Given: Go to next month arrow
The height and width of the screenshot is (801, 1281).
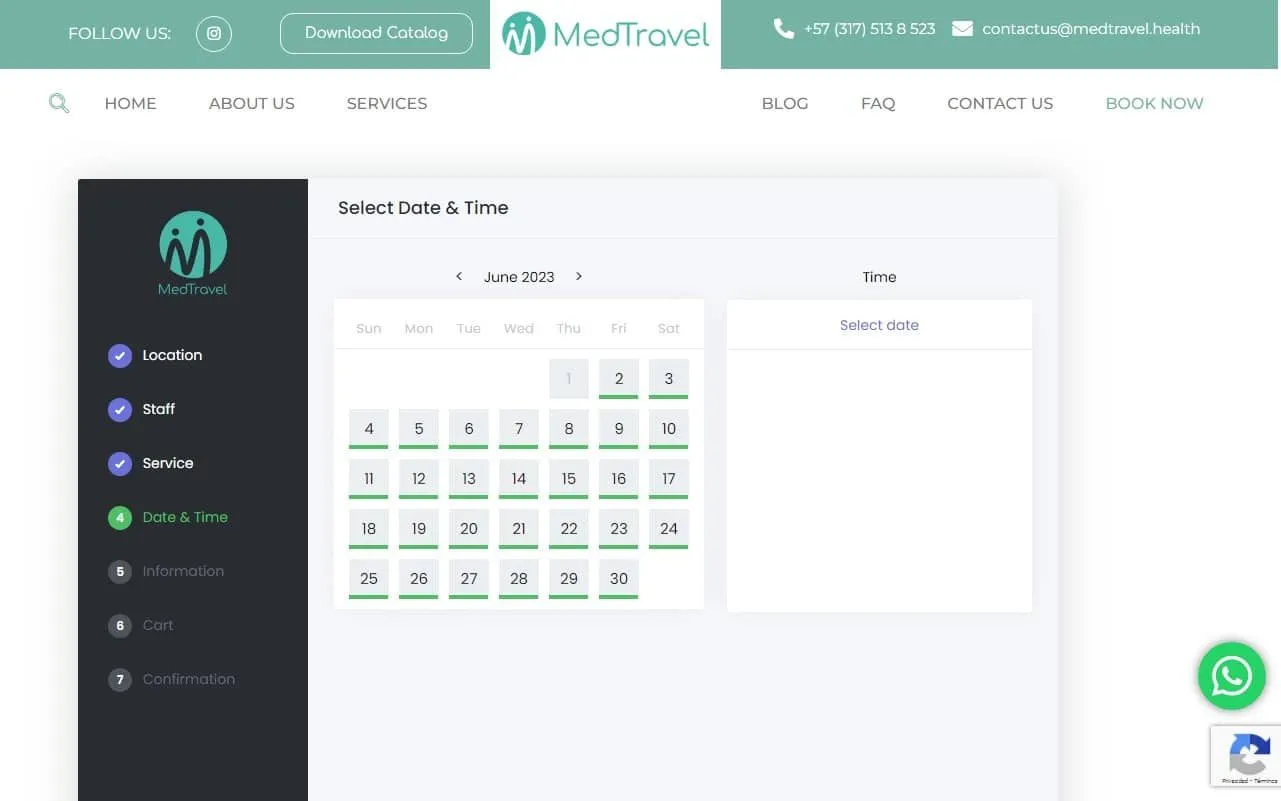Looking at the screenshot, I should coord(579,276).
